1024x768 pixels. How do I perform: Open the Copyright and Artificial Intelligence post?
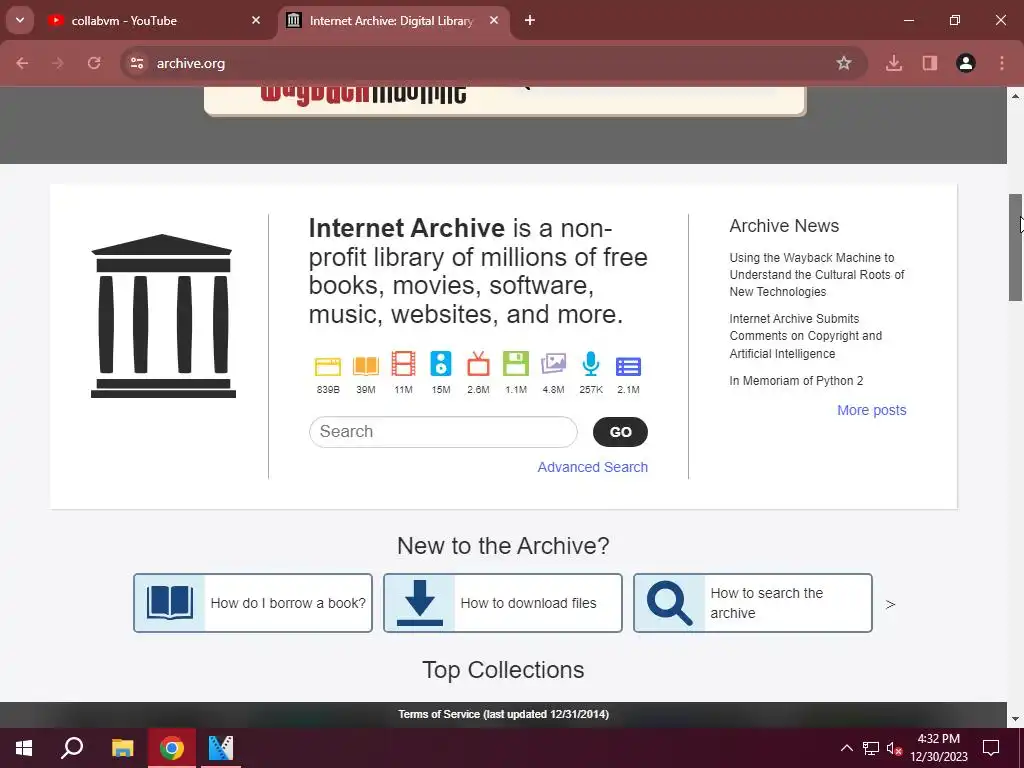pyautogui.click(x=806, y=336)
